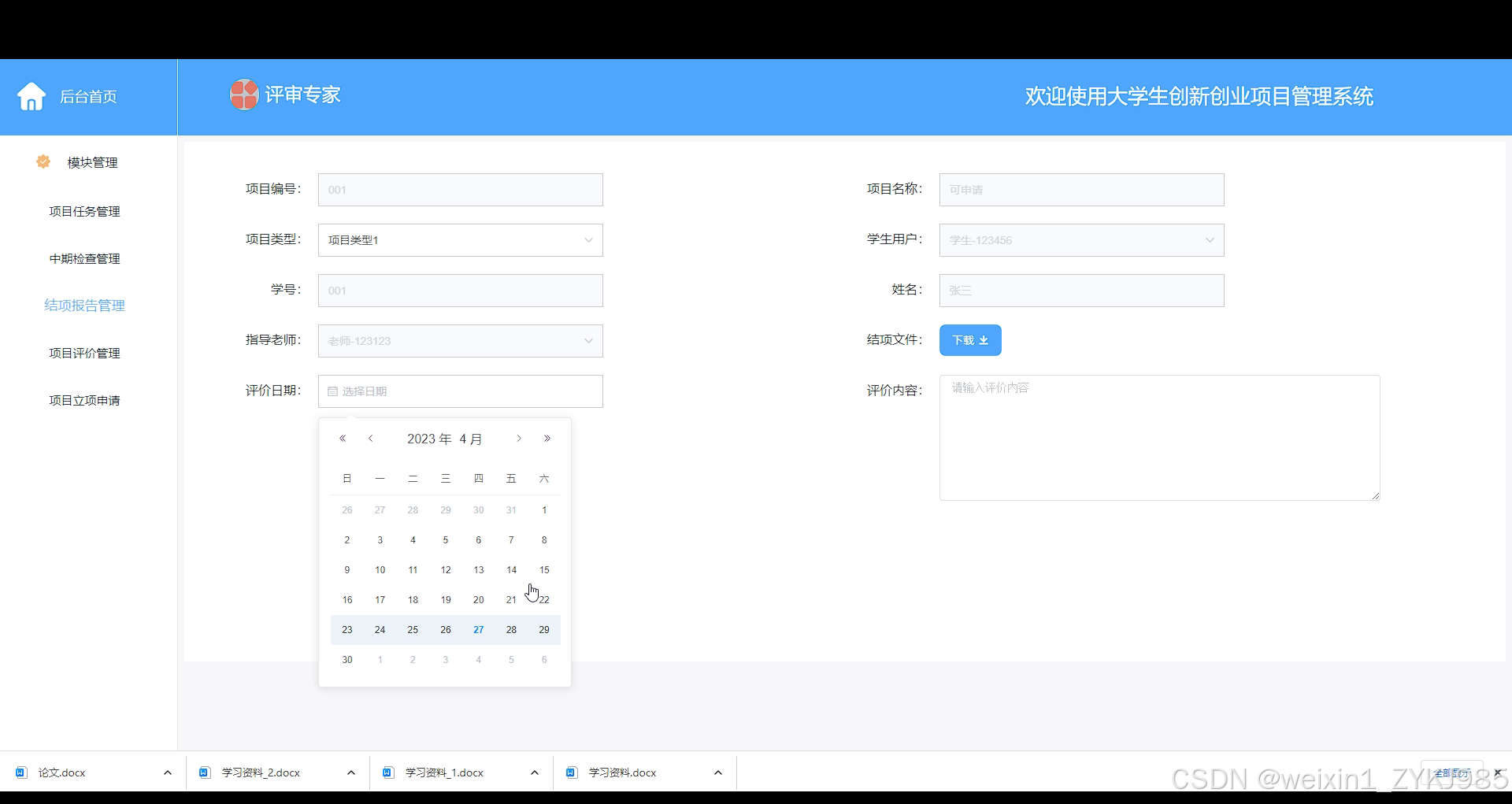Screen dimensions: 1512x804
Task: Select April 10 in calendar
Action: click(x=380, y=570)
